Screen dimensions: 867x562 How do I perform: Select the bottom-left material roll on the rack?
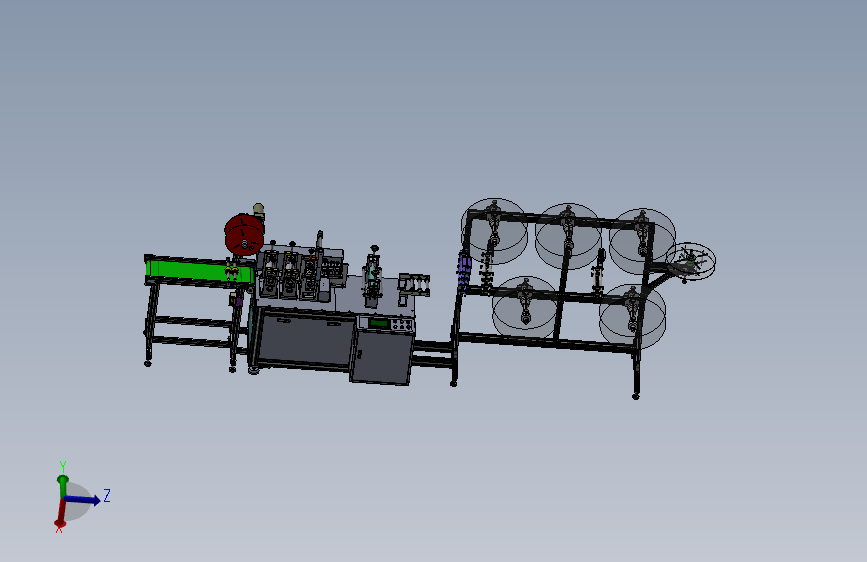525,307
